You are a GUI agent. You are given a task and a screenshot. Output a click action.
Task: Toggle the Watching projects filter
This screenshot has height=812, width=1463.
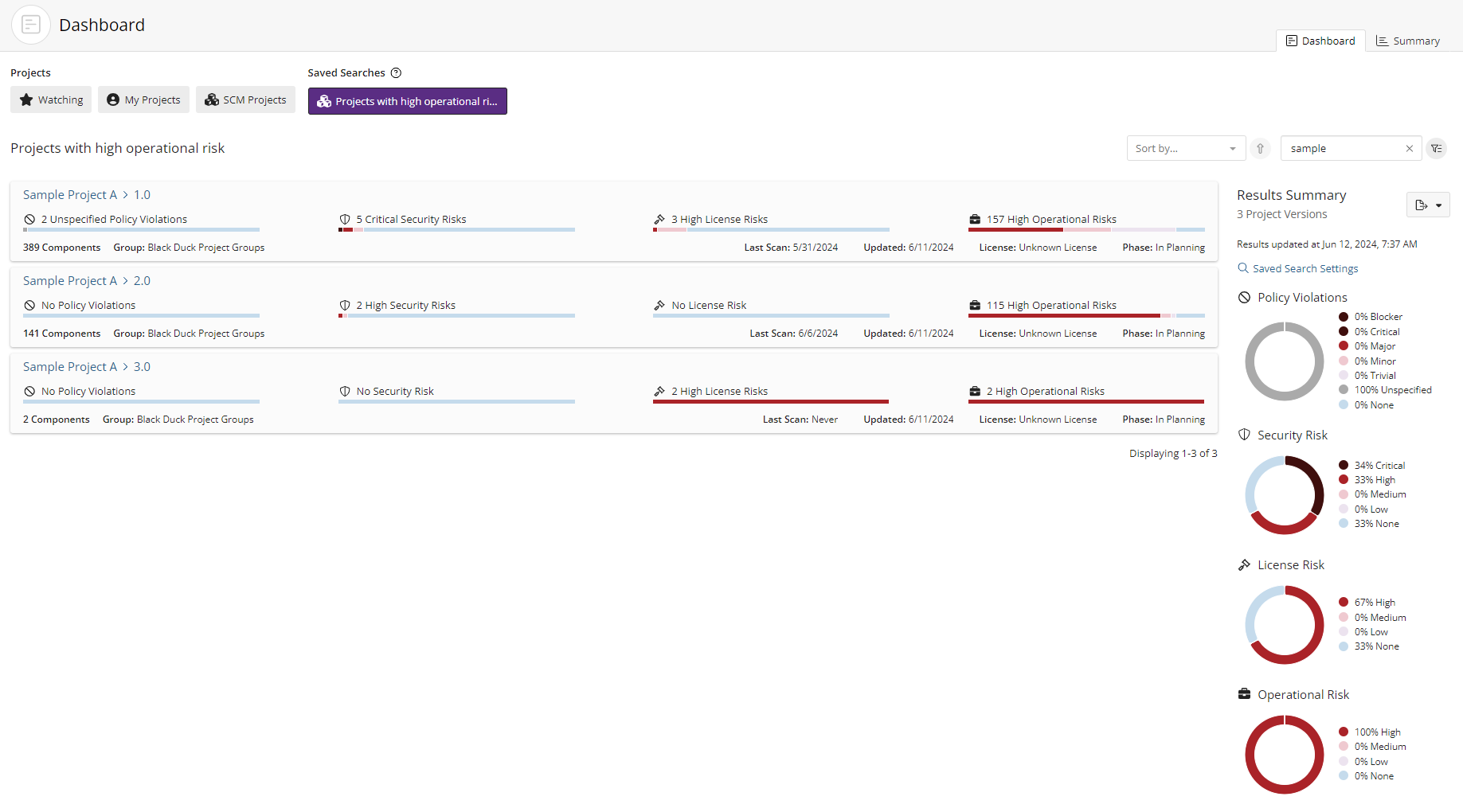[x=50, y=100]
